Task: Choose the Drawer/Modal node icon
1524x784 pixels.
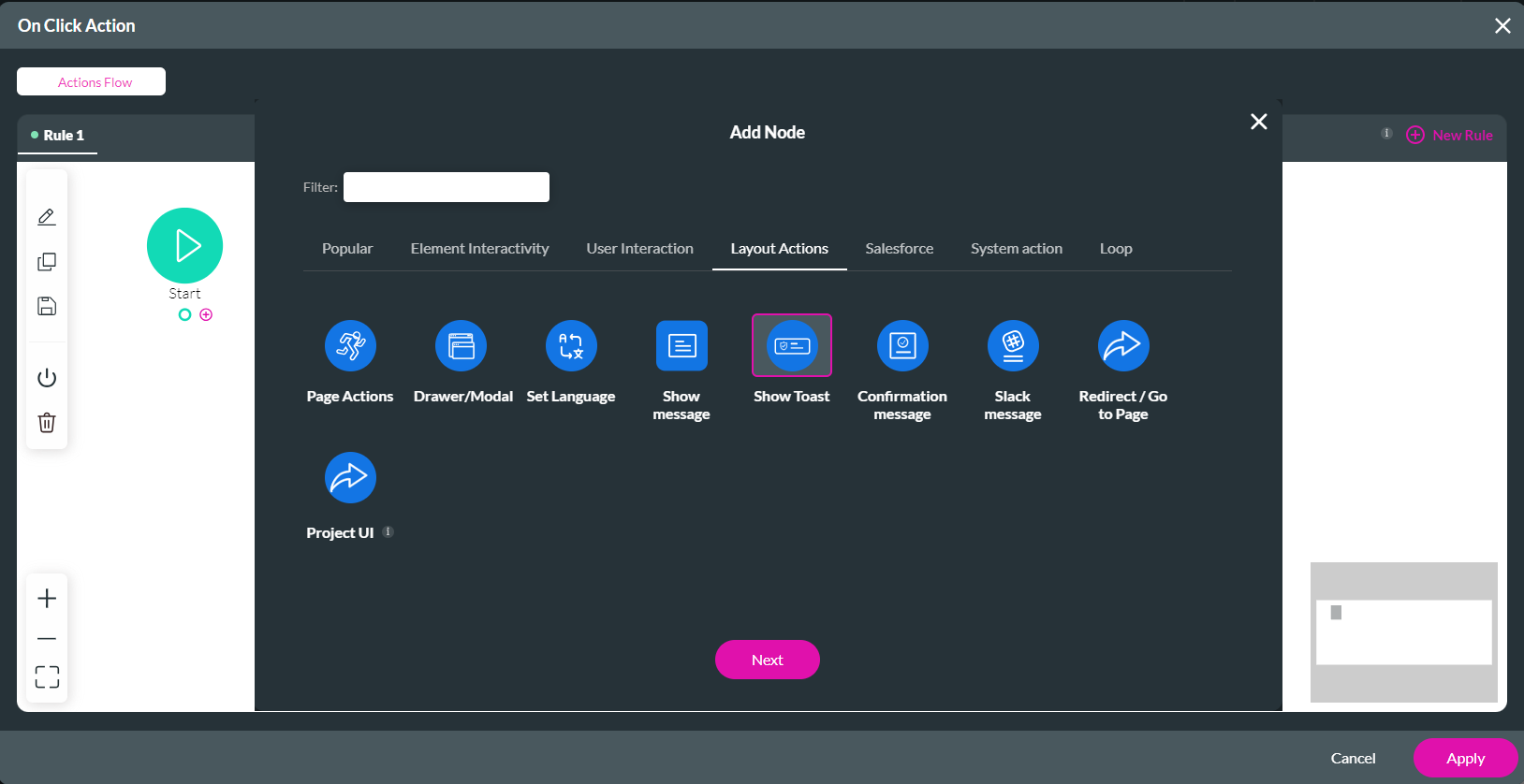Action: (x=461, y=345)
